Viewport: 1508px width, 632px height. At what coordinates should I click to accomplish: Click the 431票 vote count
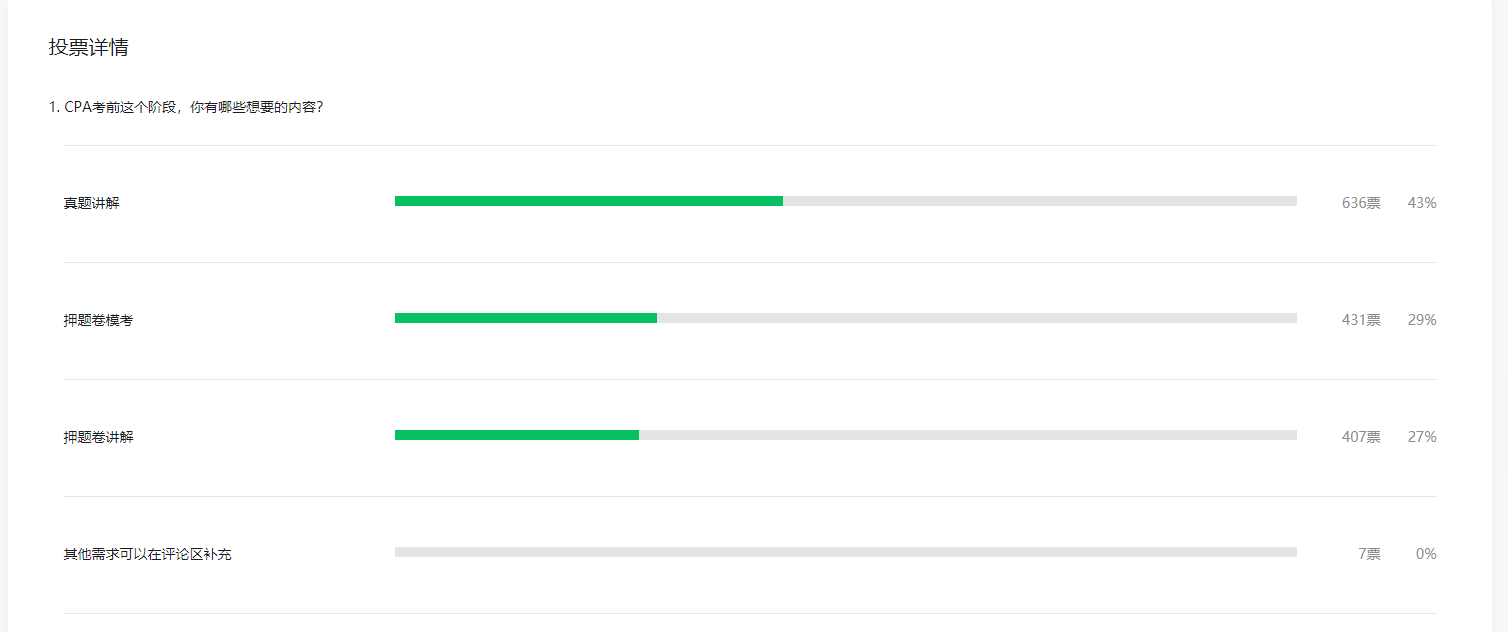pyautogui.click(x=1361, y=320)
